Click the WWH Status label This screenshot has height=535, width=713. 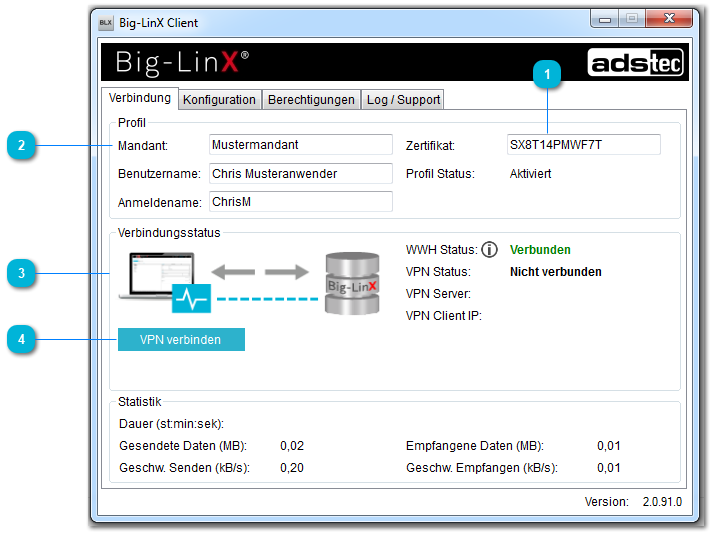coord(442,250)
